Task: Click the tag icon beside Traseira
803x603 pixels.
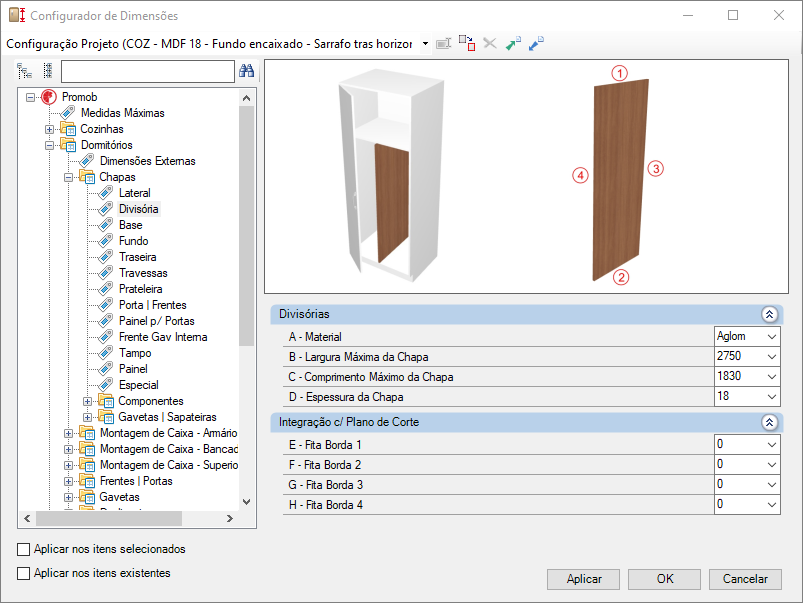Action: click(x=105, y=257)
